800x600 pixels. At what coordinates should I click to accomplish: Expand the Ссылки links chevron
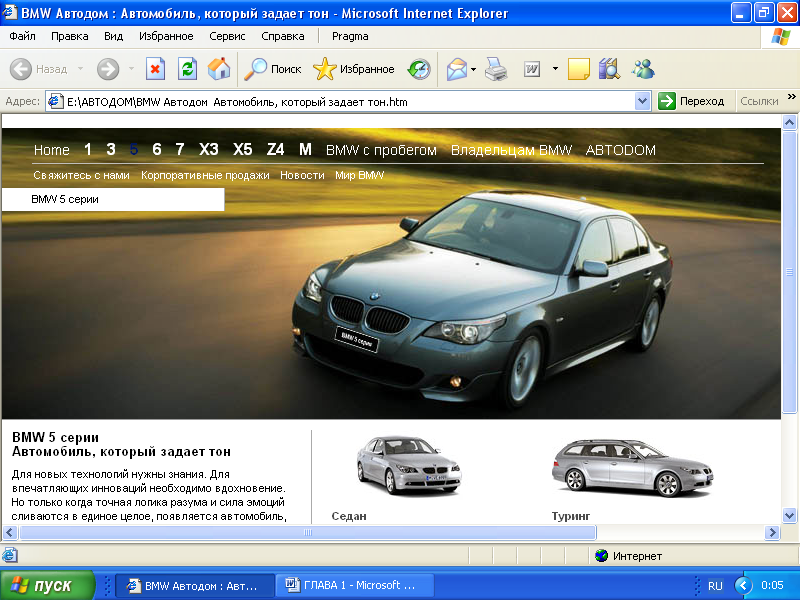(x=791, y=96)
